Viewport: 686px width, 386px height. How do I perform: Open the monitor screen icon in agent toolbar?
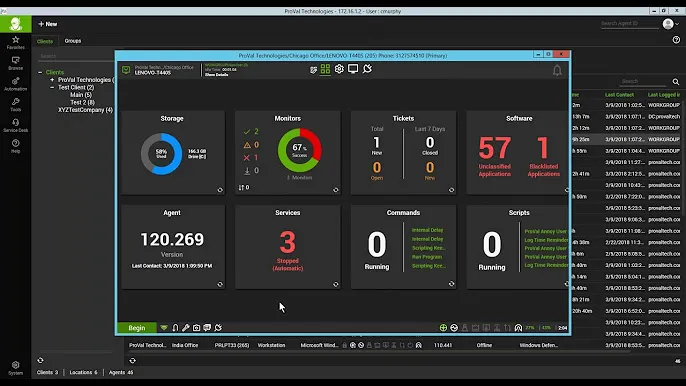click(353, 69)
